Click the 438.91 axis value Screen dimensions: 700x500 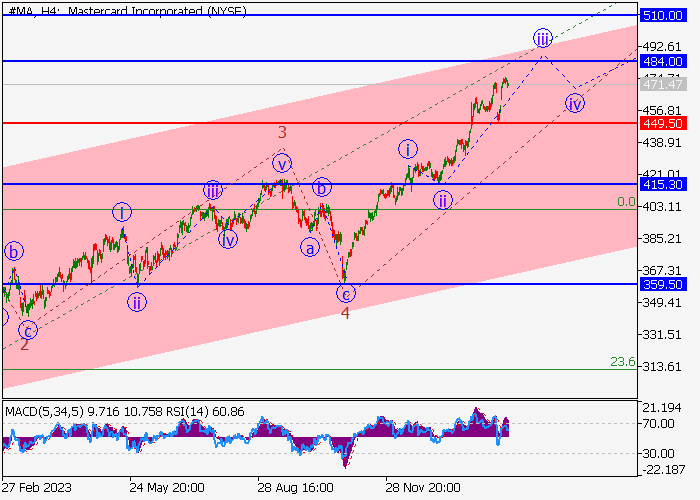coord(662,143)
